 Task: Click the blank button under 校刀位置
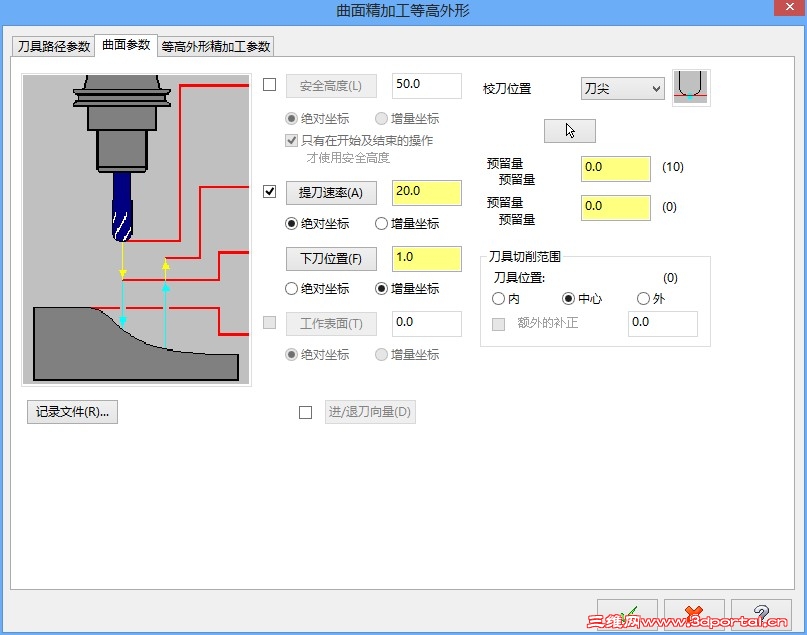(570, 131)
